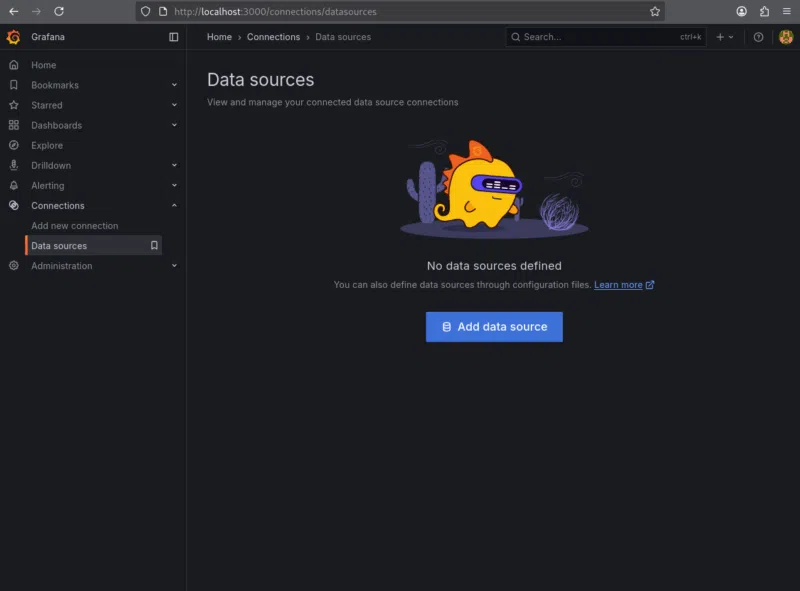Select Add new connection menu item
The image size is (800, 591).
click(74, 226)
